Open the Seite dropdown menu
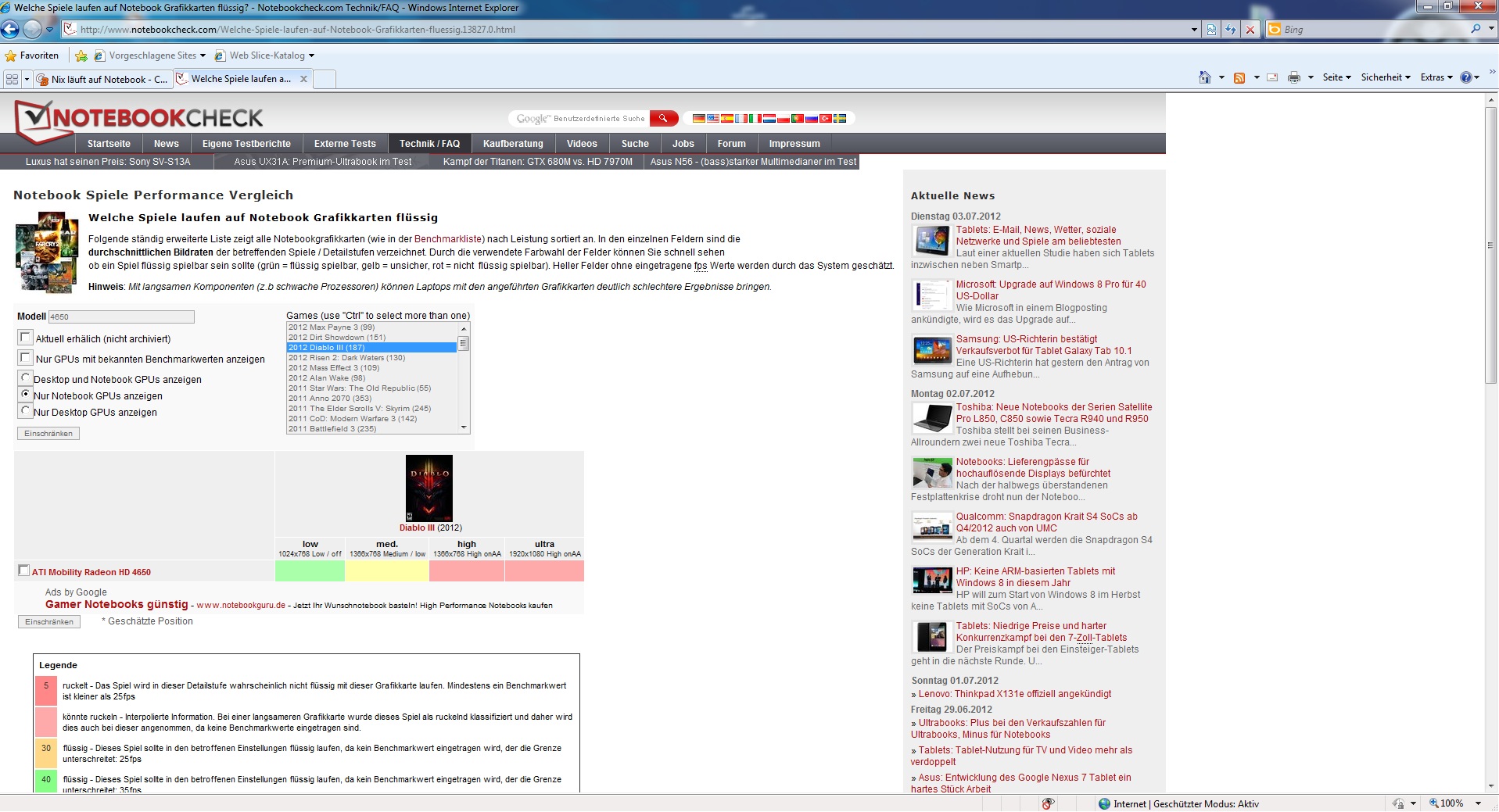 tap(1336, 77)
